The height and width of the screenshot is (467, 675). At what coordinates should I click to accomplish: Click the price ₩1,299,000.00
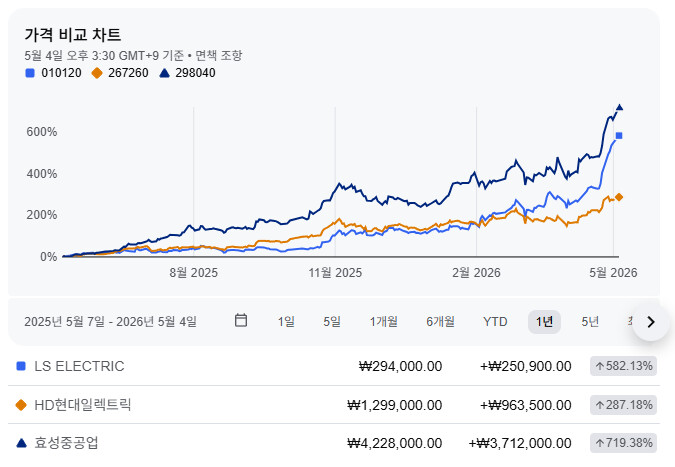point(395,405)
